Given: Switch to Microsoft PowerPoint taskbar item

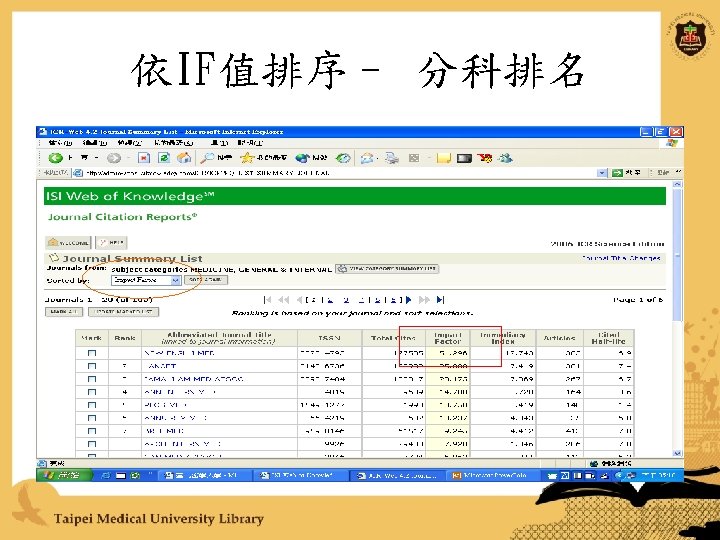Looking at the screenshot, I should point(493,476).
